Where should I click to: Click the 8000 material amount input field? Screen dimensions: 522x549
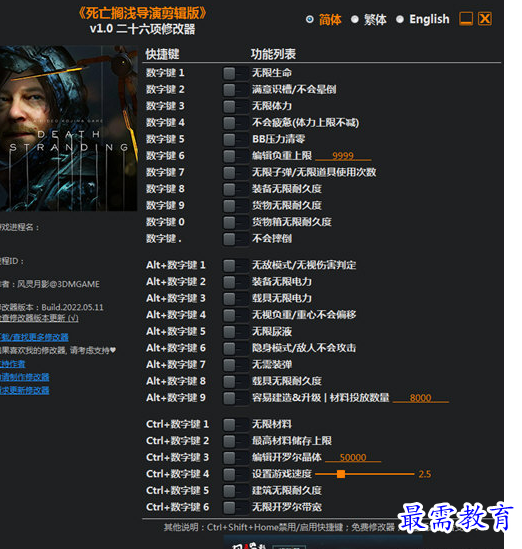(x=420, y=398)
